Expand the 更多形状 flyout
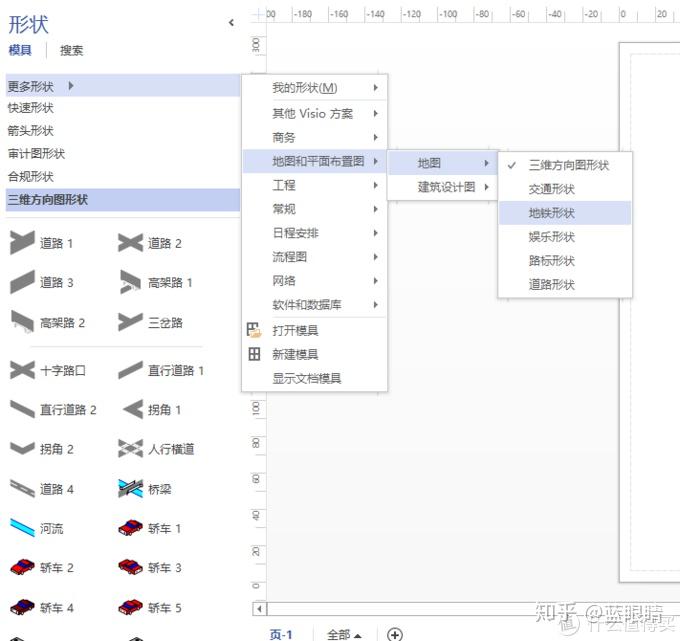The height and width of the screenshot is (641, 680). pos(123,86)
